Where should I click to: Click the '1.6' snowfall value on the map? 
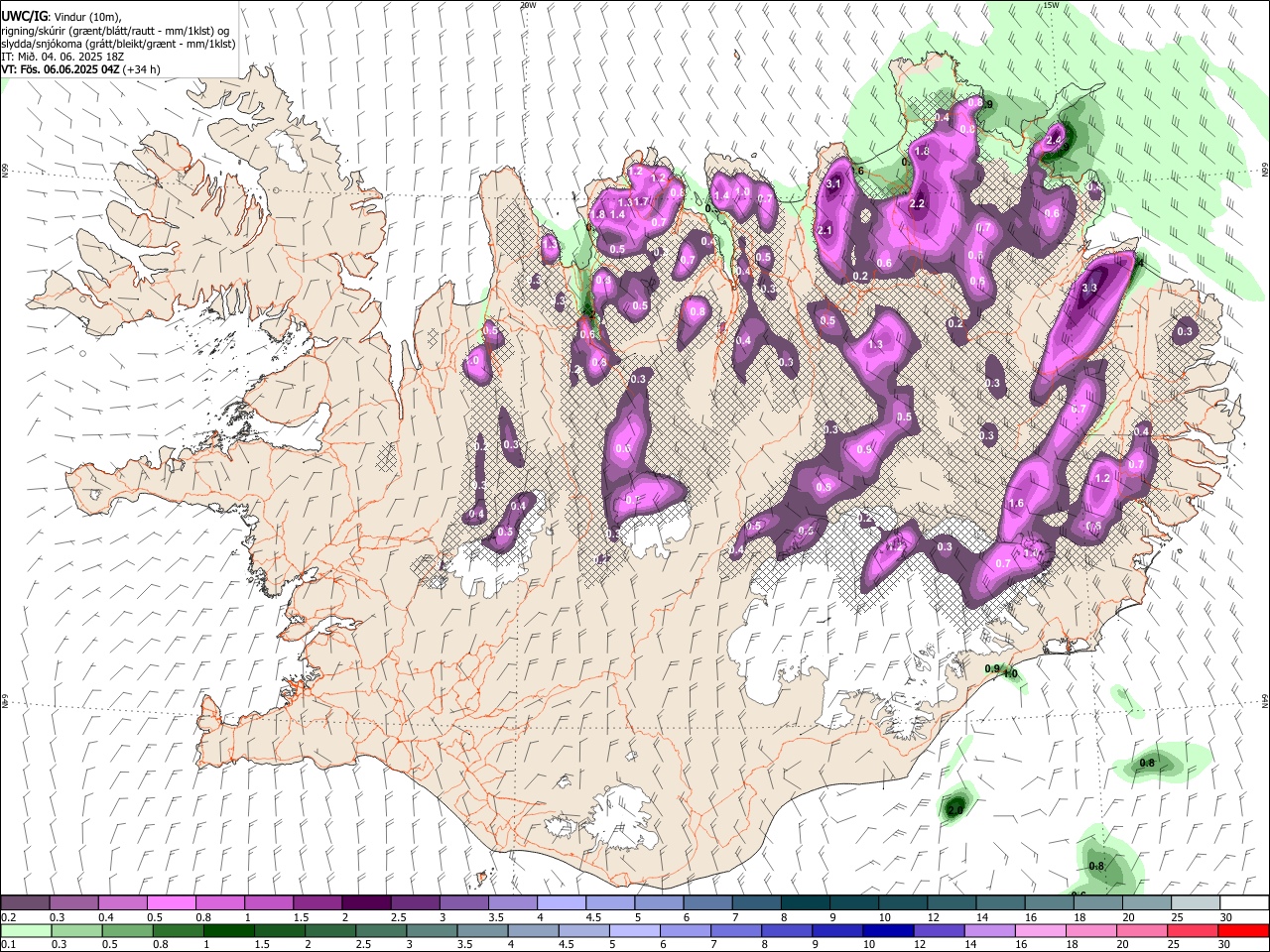point(1016,504)
